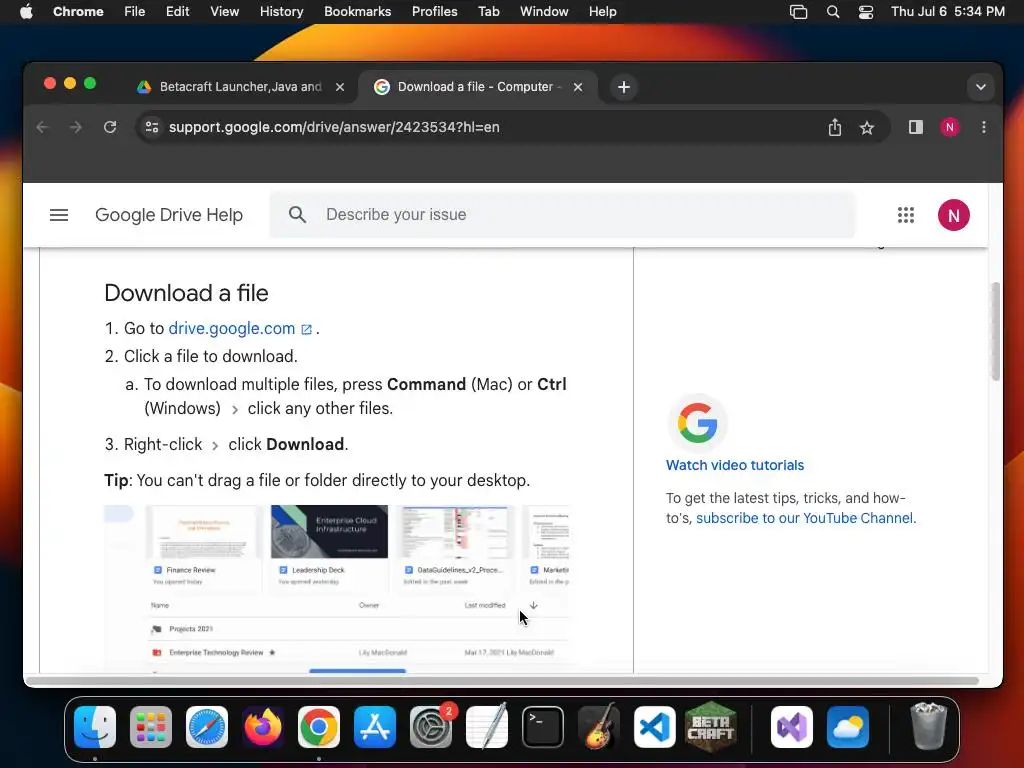Click the search magnifier in help bar

coord(297,214)
